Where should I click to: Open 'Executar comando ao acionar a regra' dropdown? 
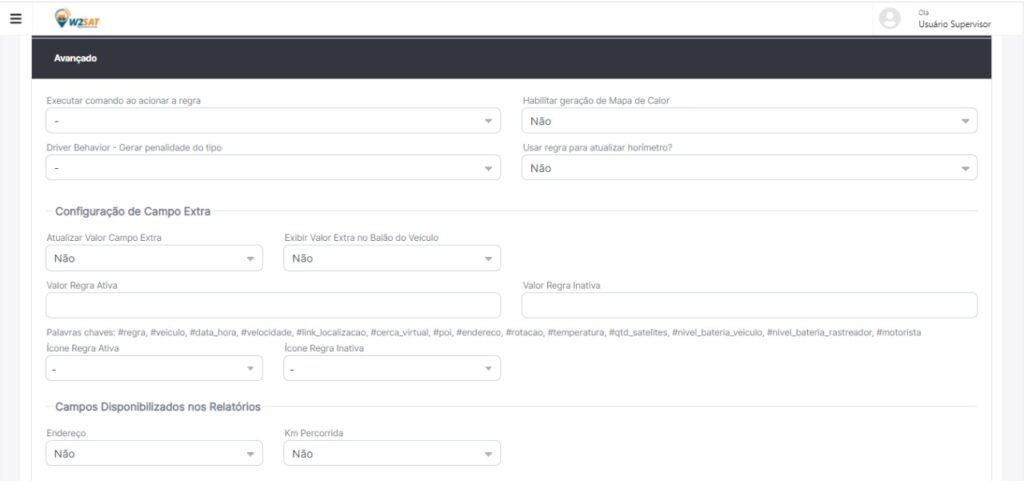click(x=272, y=121)
